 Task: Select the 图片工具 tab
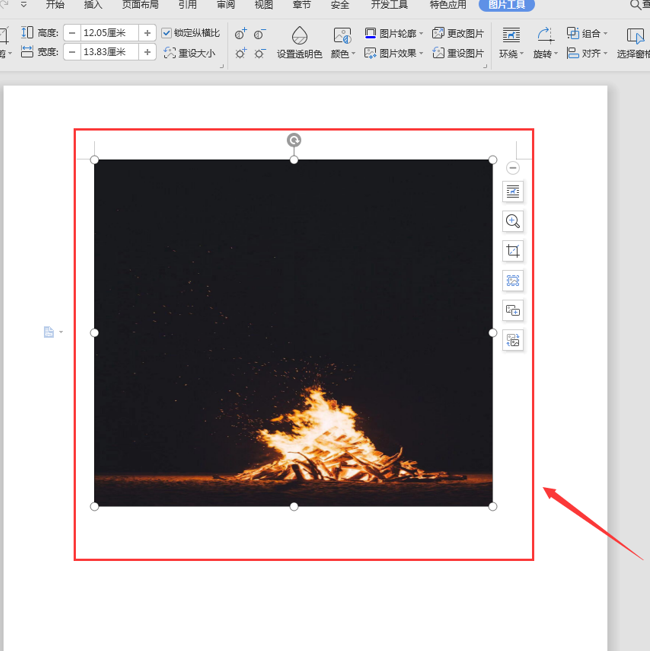click(507, 5)
